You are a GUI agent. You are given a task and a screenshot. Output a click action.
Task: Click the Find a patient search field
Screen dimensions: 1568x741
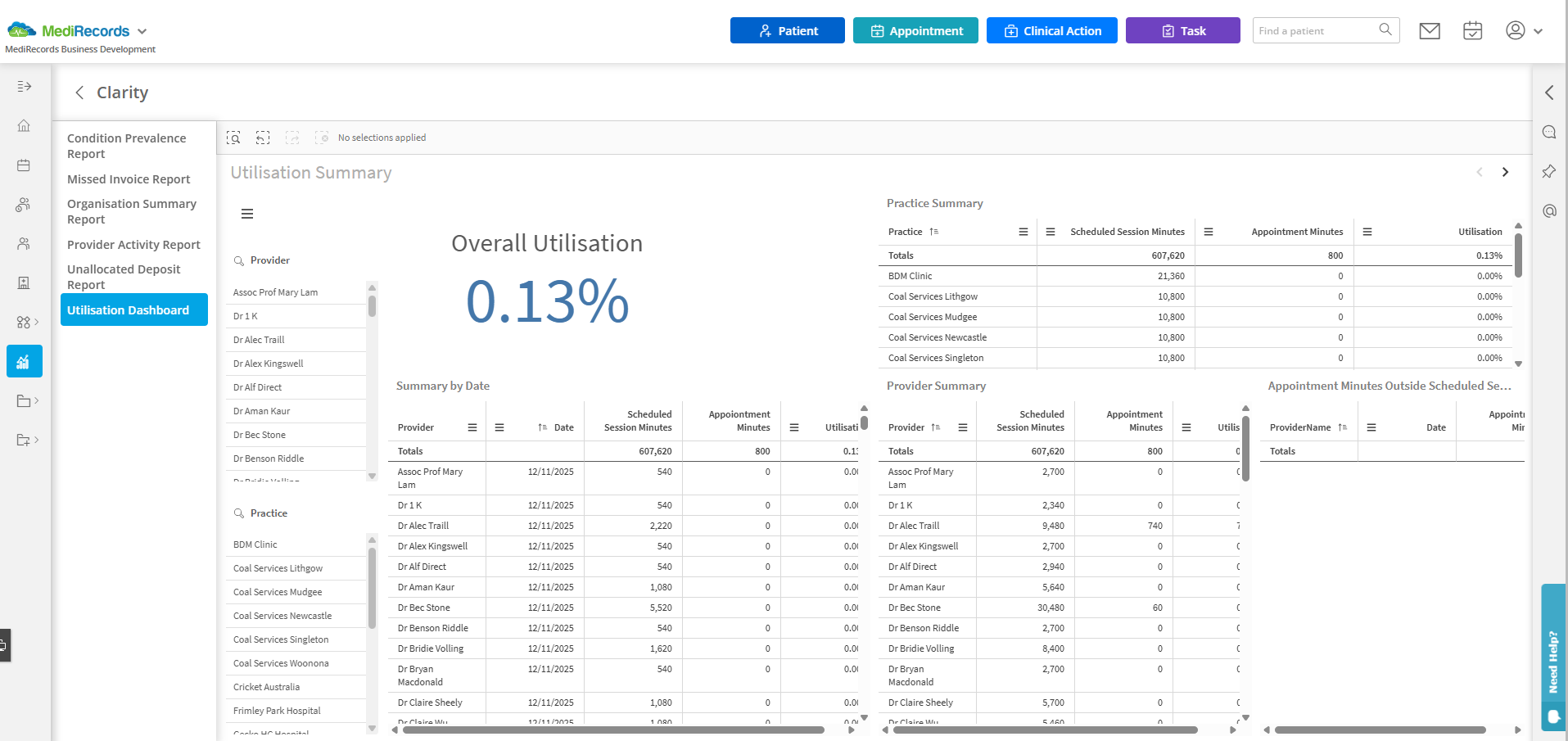(1315, 31)
